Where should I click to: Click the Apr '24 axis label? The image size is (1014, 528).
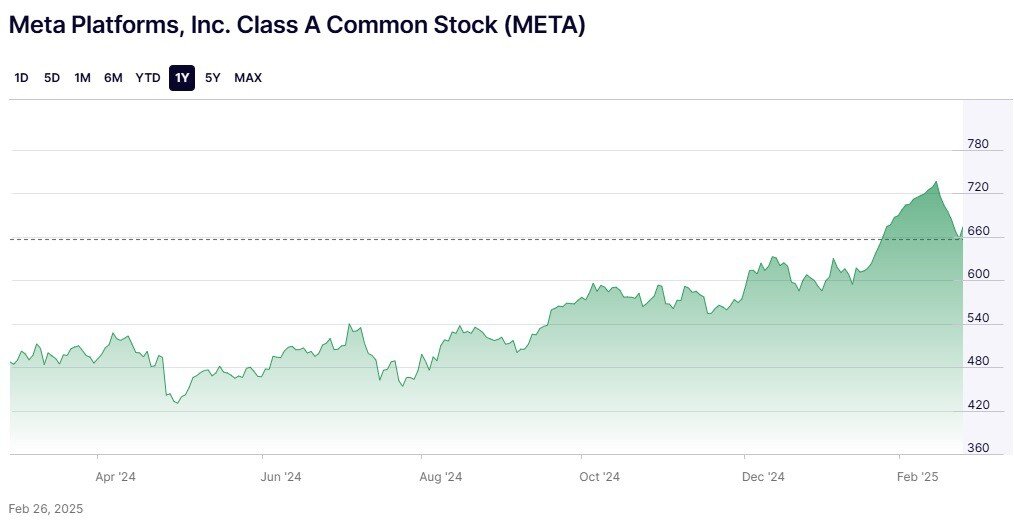pyautogui.click(x=115, y=477)
